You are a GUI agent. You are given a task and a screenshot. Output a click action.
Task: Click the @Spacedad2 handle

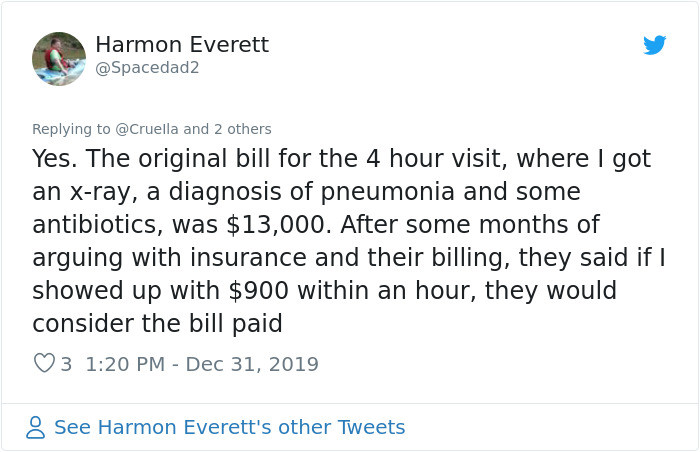tap(147, 68)
